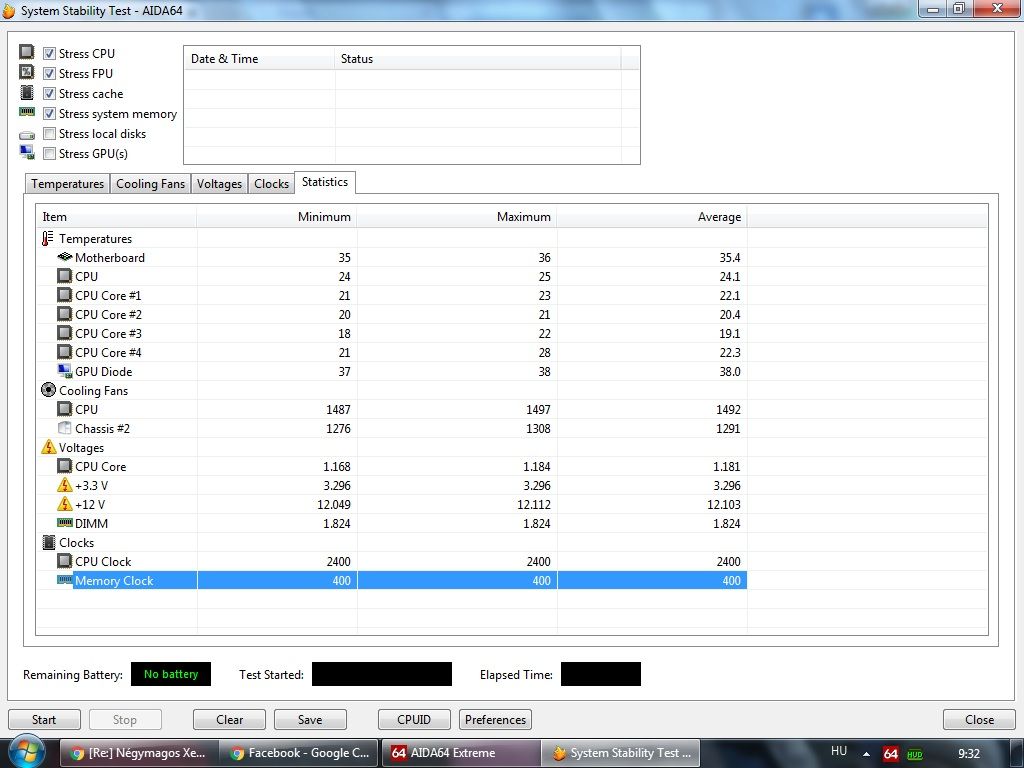
Task: Click the Clocks group icon
Action: point(48,542)
